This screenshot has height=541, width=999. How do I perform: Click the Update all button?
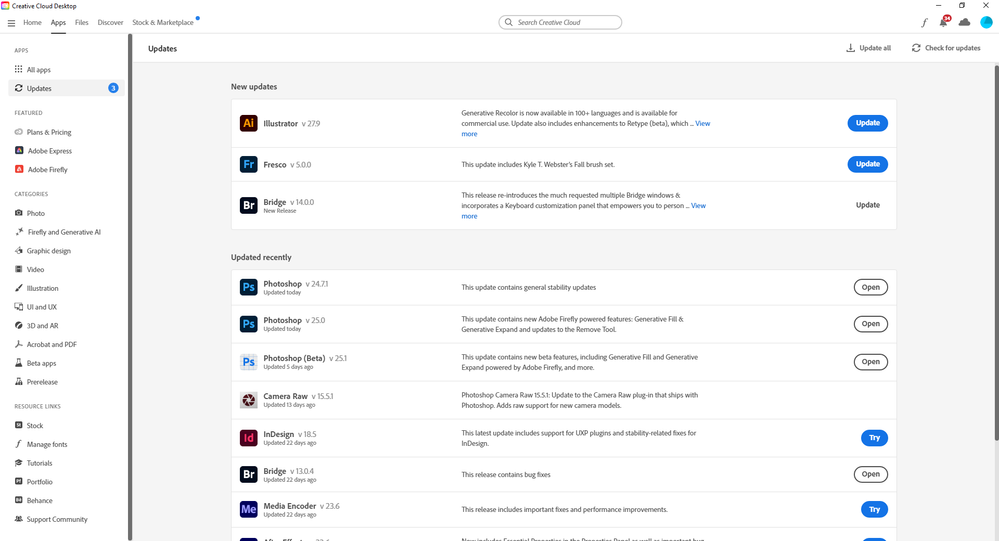click(x=868, y=48)
